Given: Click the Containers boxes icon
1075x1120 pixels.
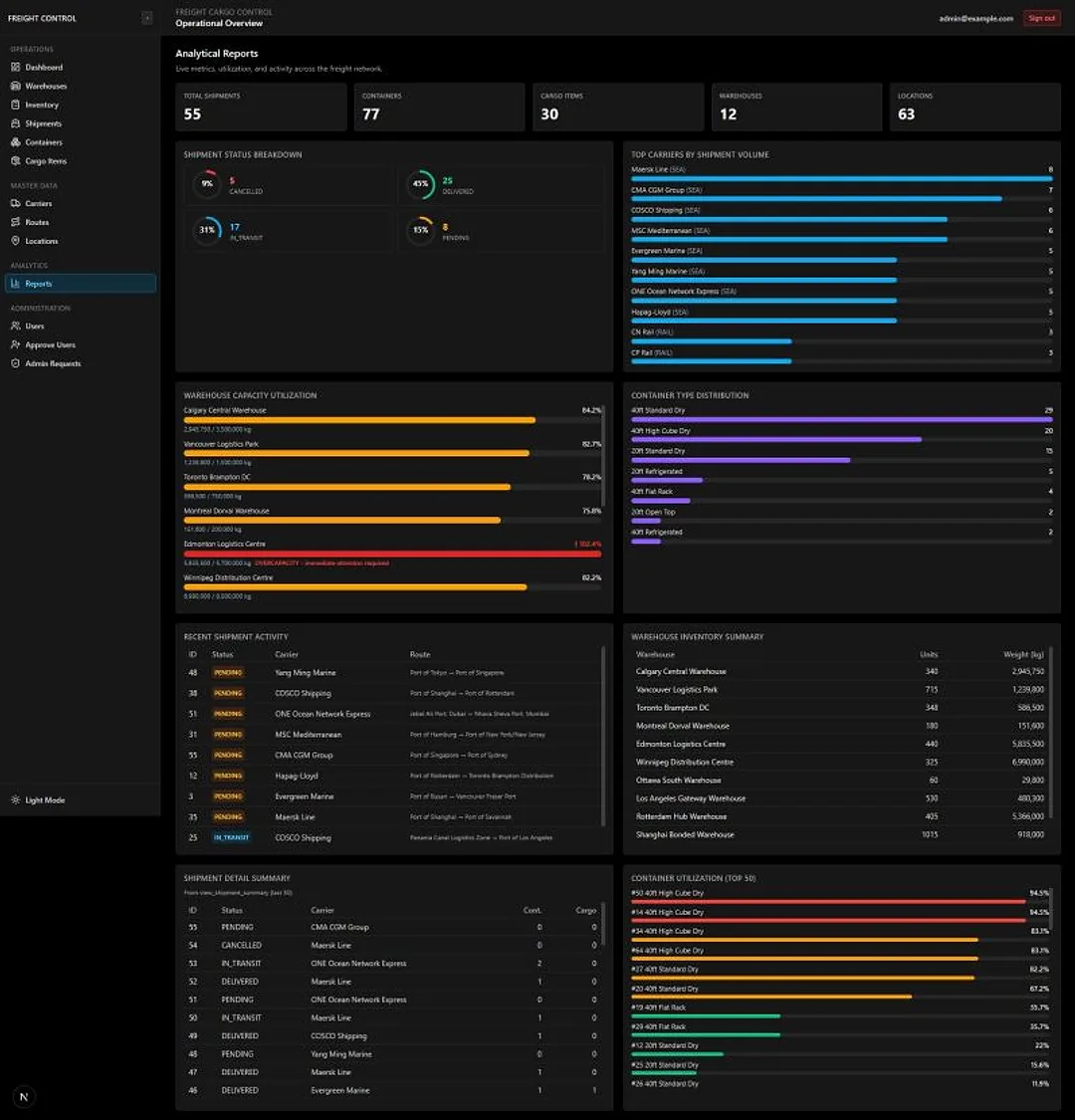Looking at the screenshot, I should click(16, 142).
